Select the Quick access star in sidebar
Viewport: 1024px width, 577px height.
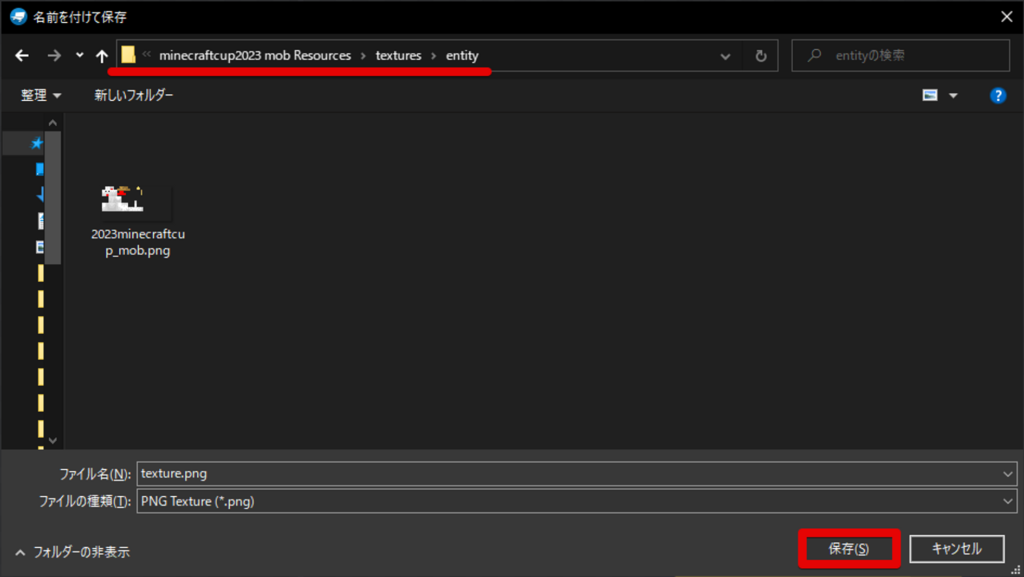click(x=37, y=143)
